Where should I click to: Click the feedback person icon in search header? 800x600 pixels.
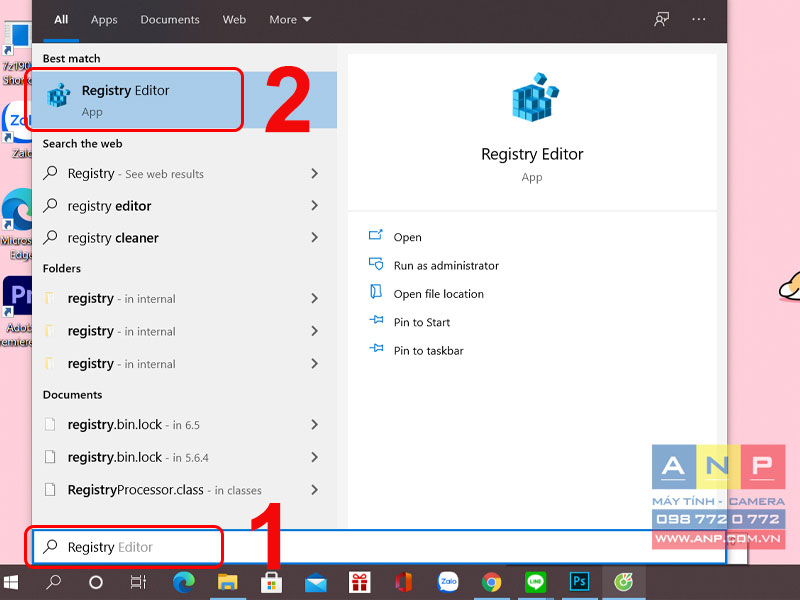click(661, 20)
